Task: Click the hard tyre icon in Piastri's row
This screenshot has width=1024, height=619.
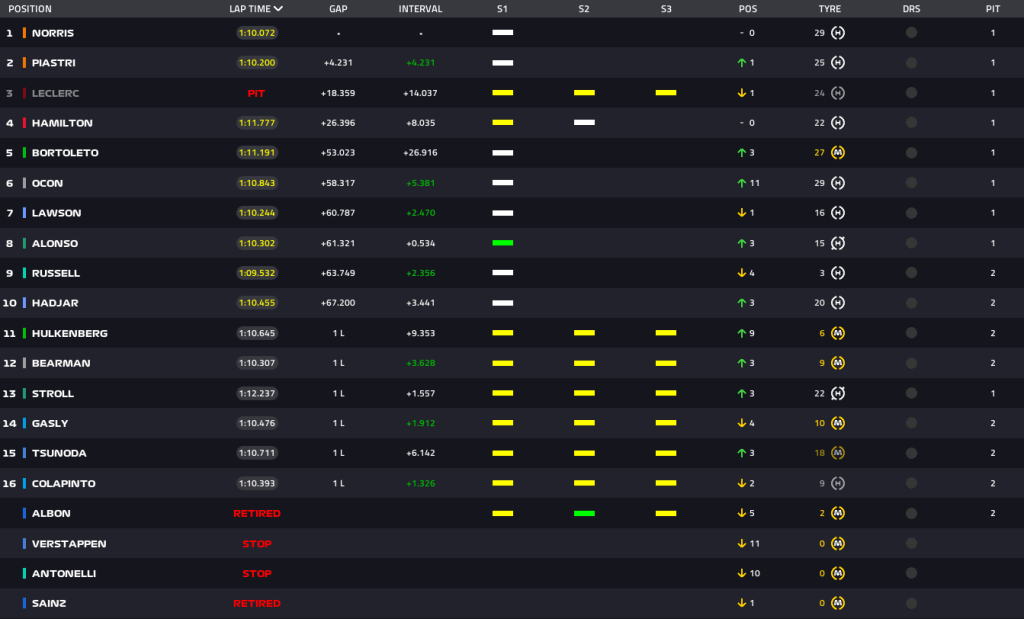Action: coord(838,63)
